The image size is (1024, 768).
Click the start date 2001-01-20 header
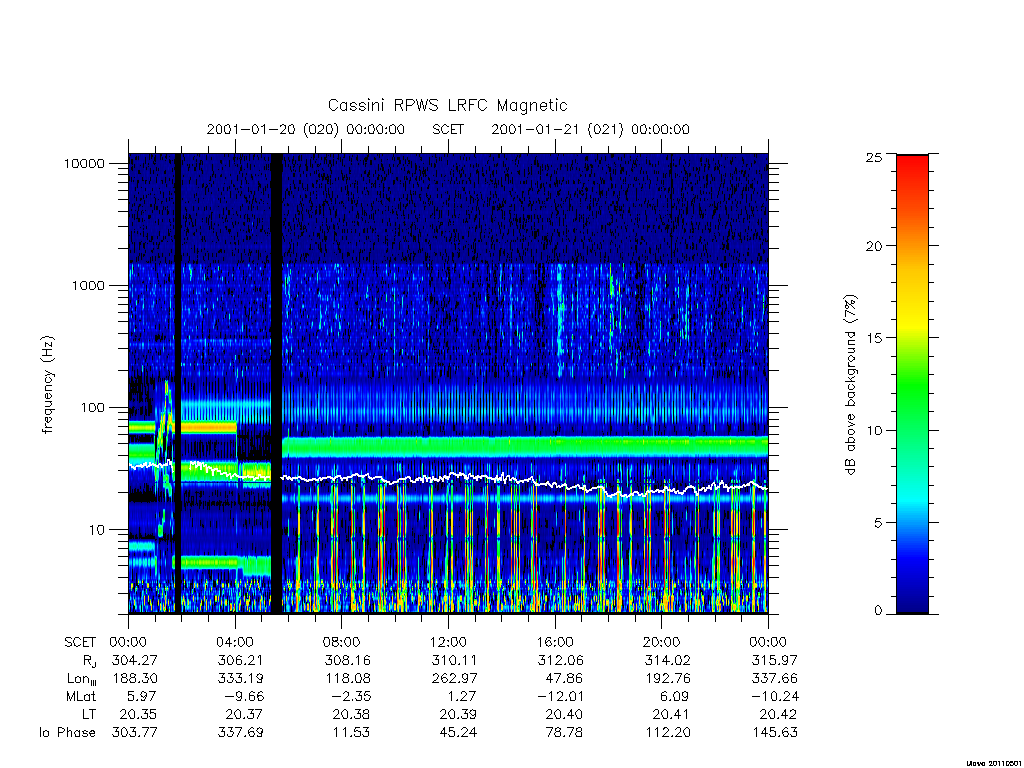pos(306,129)
